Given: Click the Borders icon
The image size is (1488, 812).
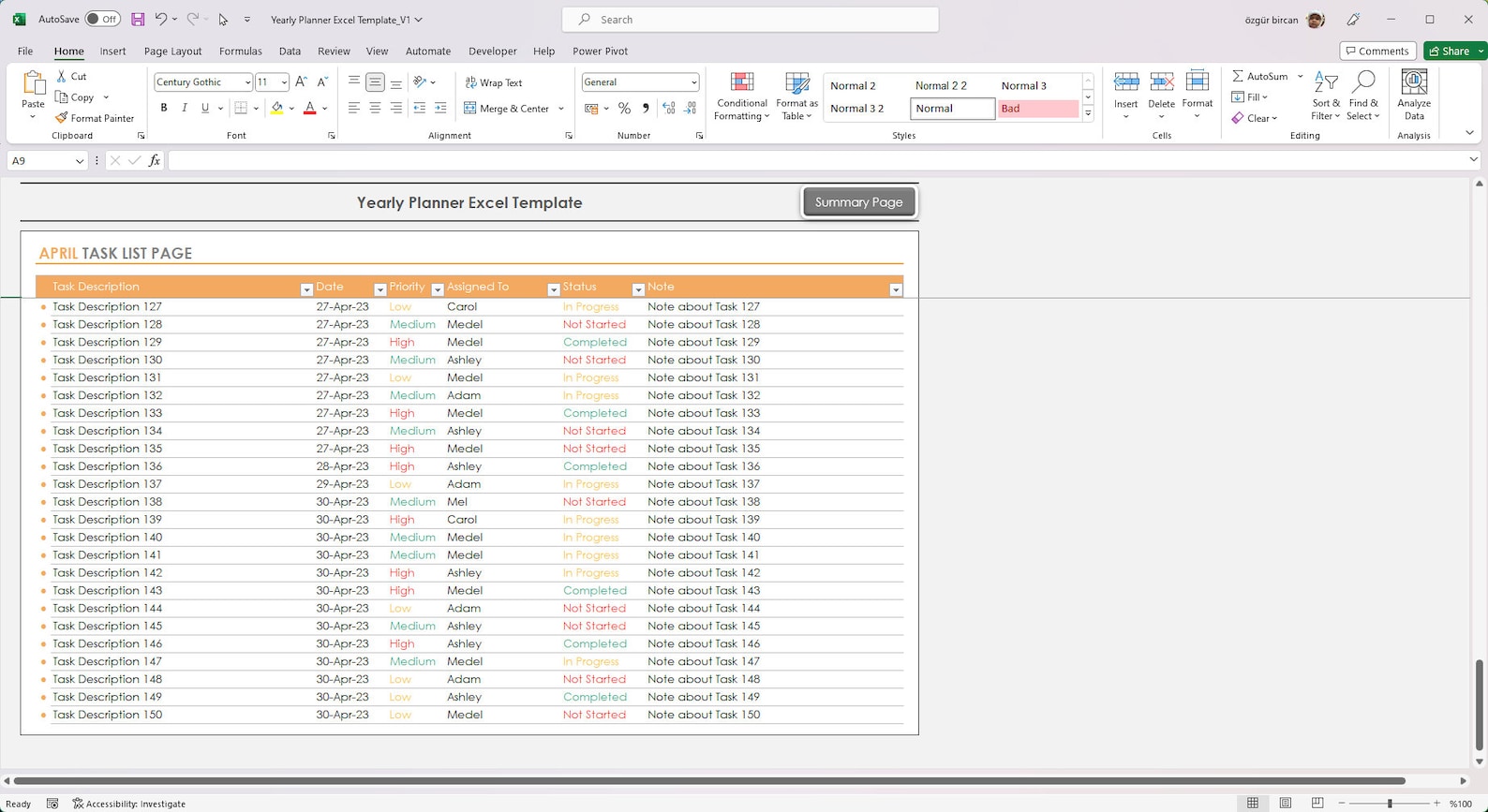Looking at the screenshot, I should (241, 109).
